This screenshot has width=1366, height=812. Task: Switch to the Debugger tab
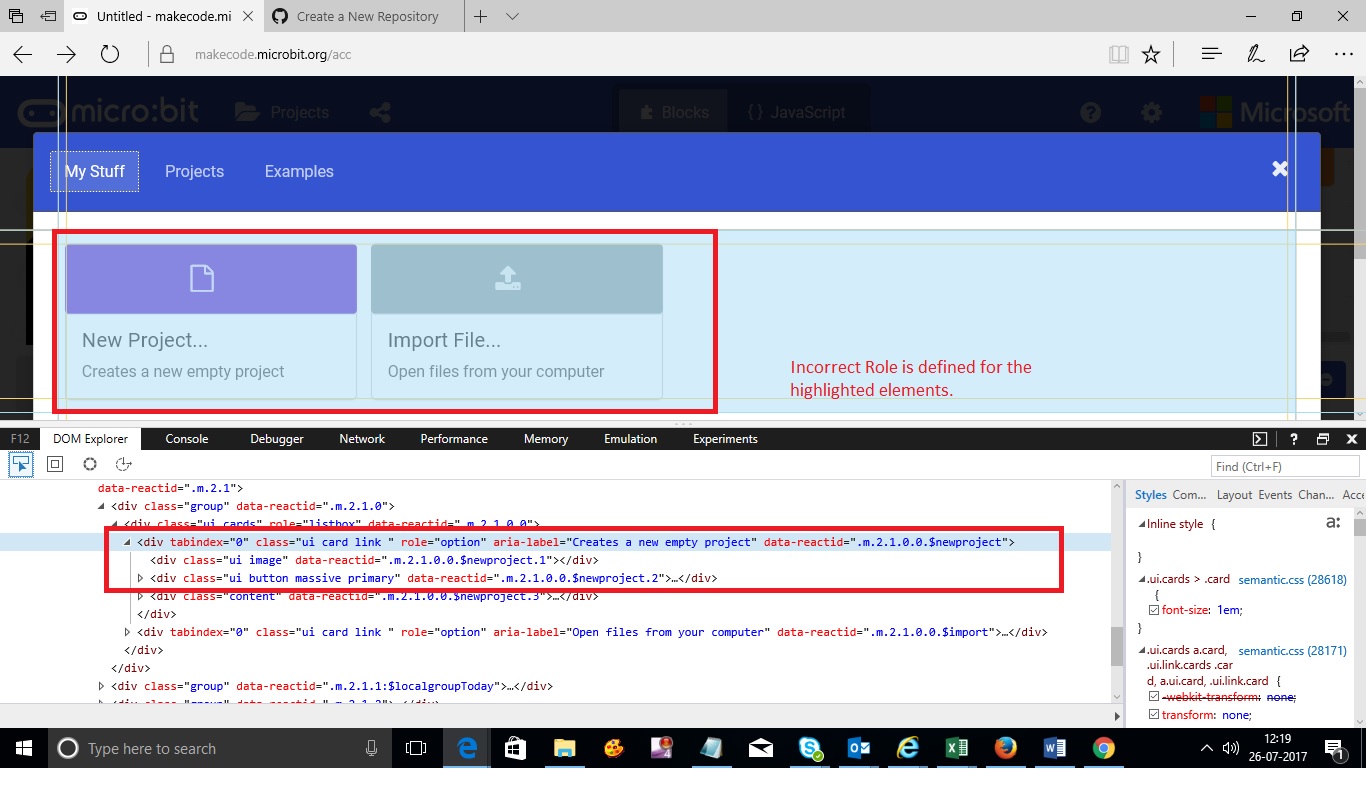(277, 439)
